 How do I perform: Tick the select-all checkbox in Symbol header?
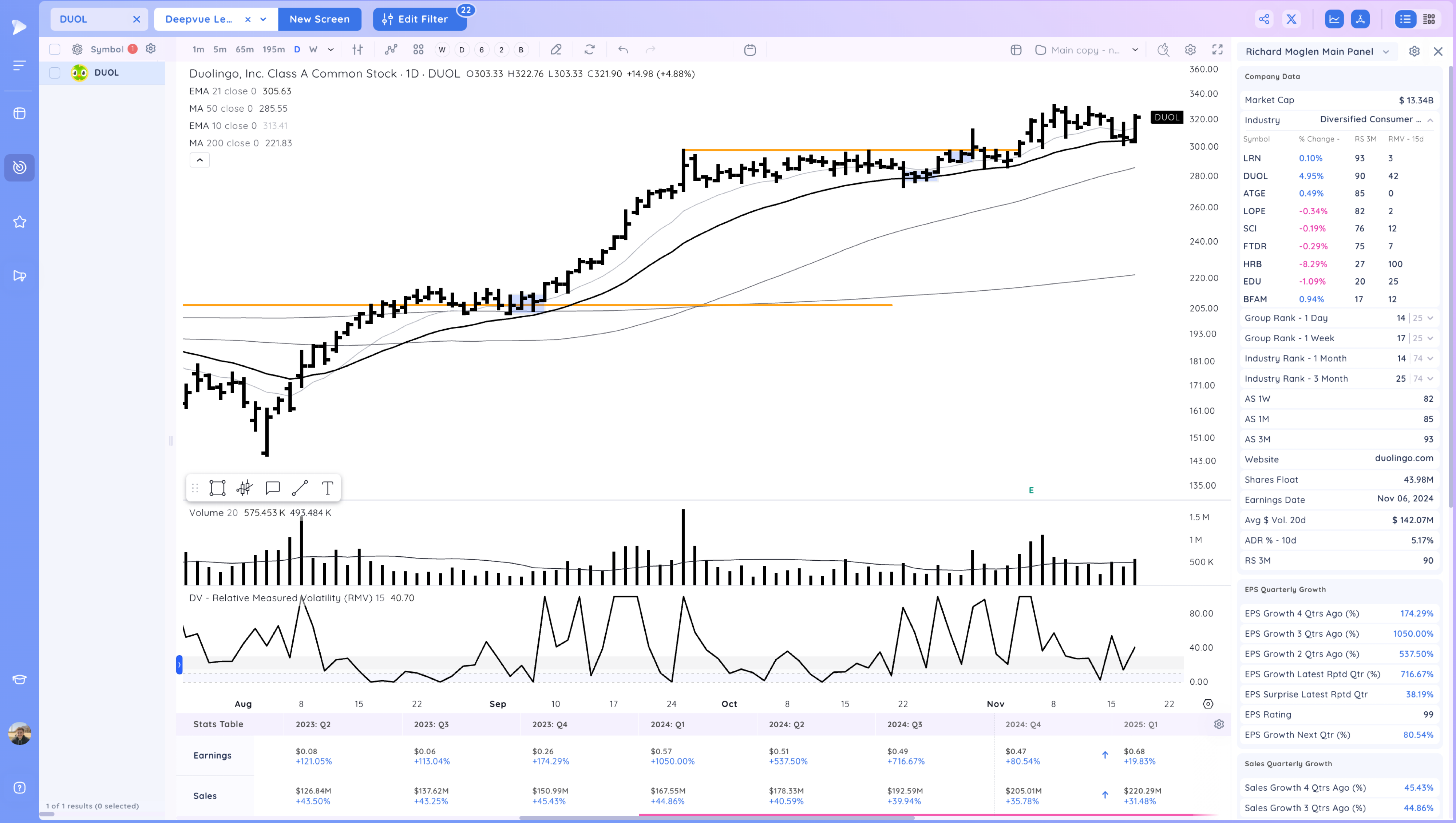click(x=55, y=49)
